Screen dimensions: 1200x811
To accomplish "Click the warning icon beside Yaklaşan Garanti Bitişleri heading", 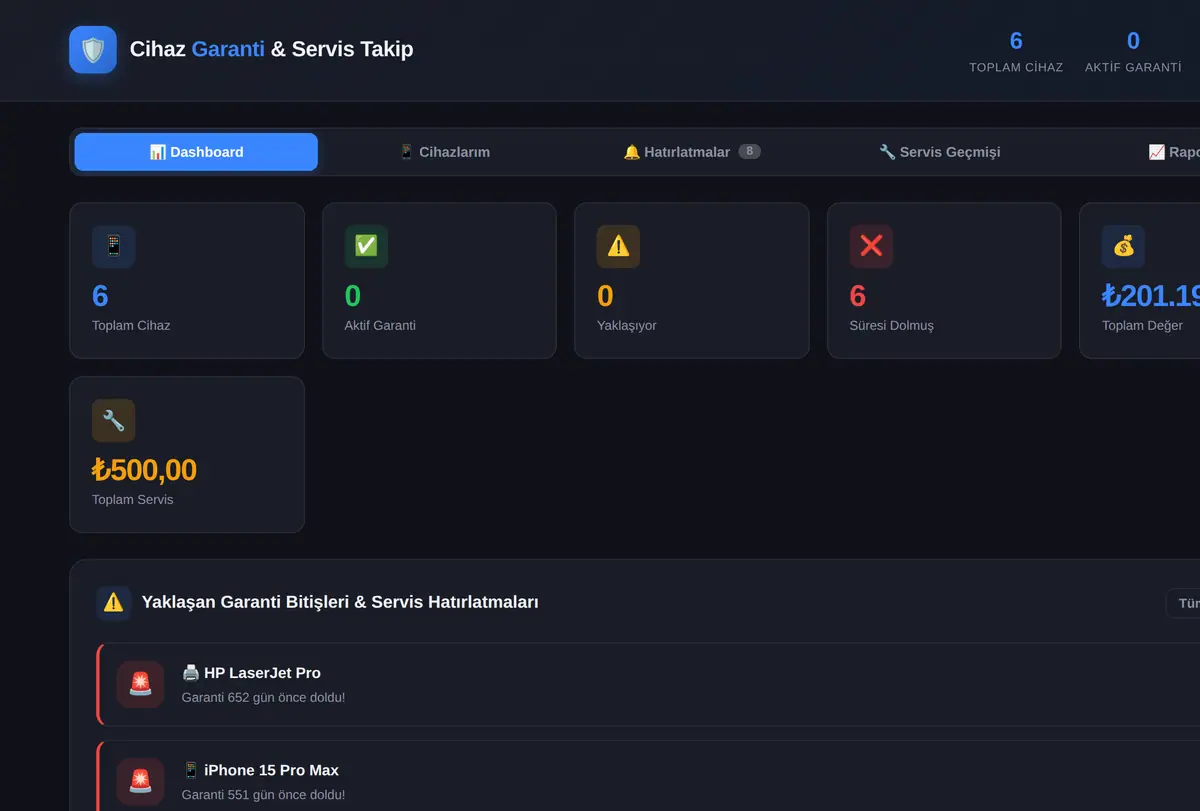I will pos(114,603).
